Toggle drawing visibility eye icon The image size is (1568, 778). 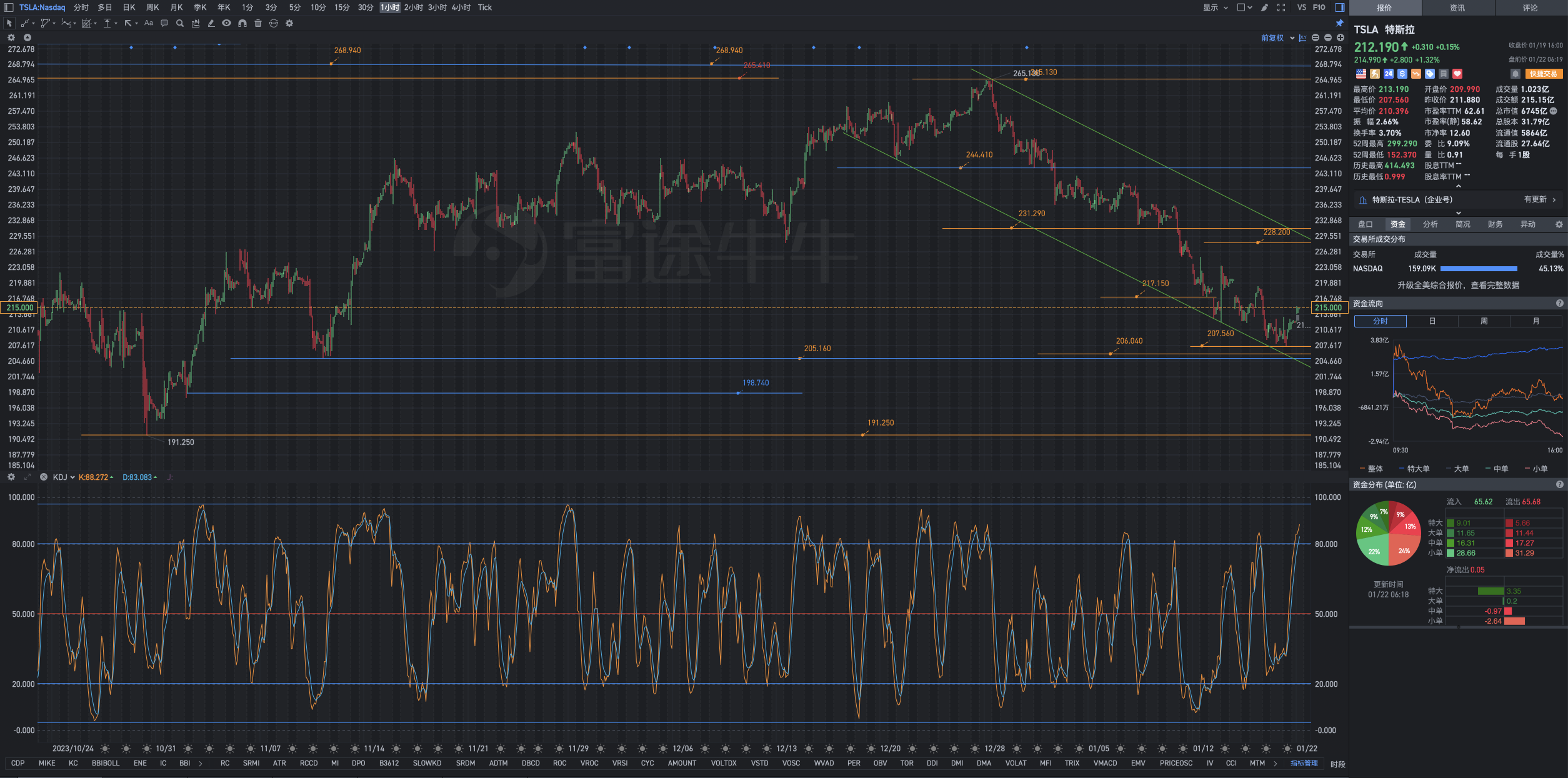pyautogui.click(x=226, y=23)
